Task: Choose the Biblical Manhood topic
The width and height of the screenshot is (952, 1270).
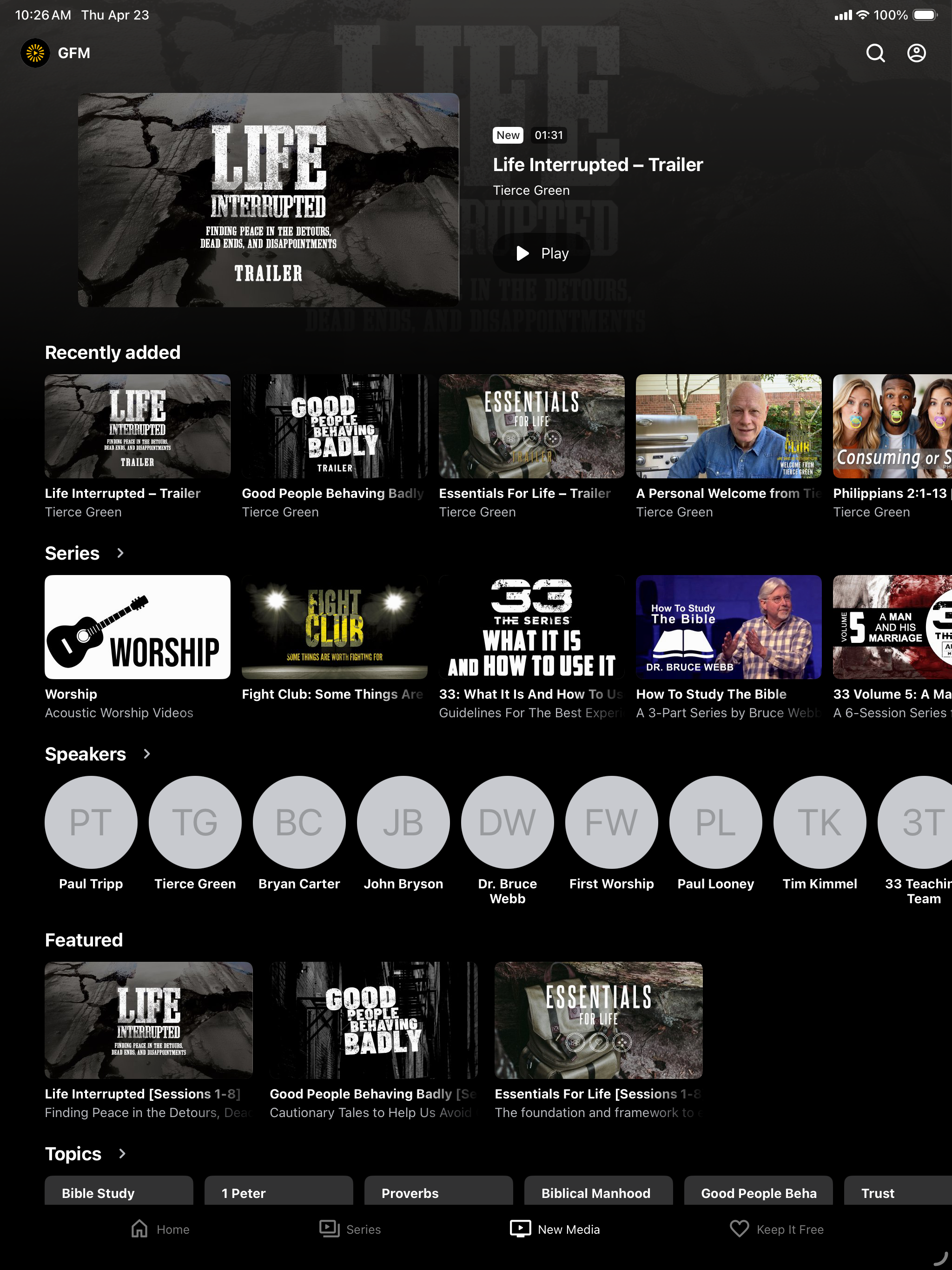Action: [598, 1191]
